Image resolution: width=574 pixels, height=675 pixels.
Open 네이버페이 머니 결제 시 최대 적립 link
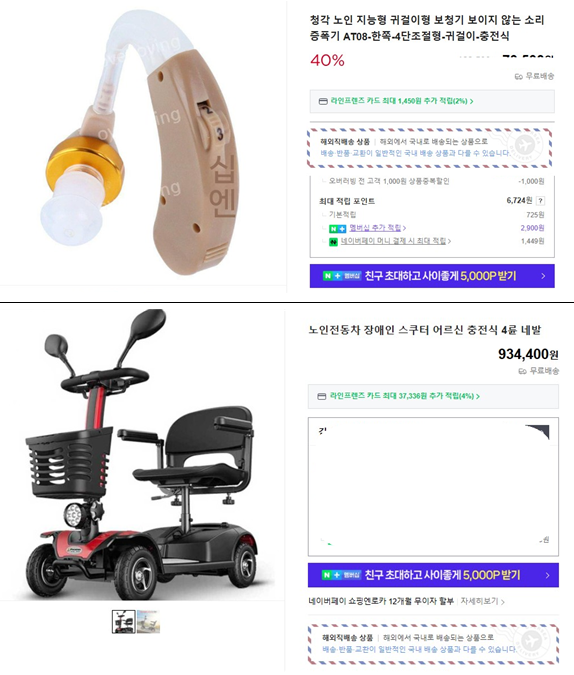[394, 241]
